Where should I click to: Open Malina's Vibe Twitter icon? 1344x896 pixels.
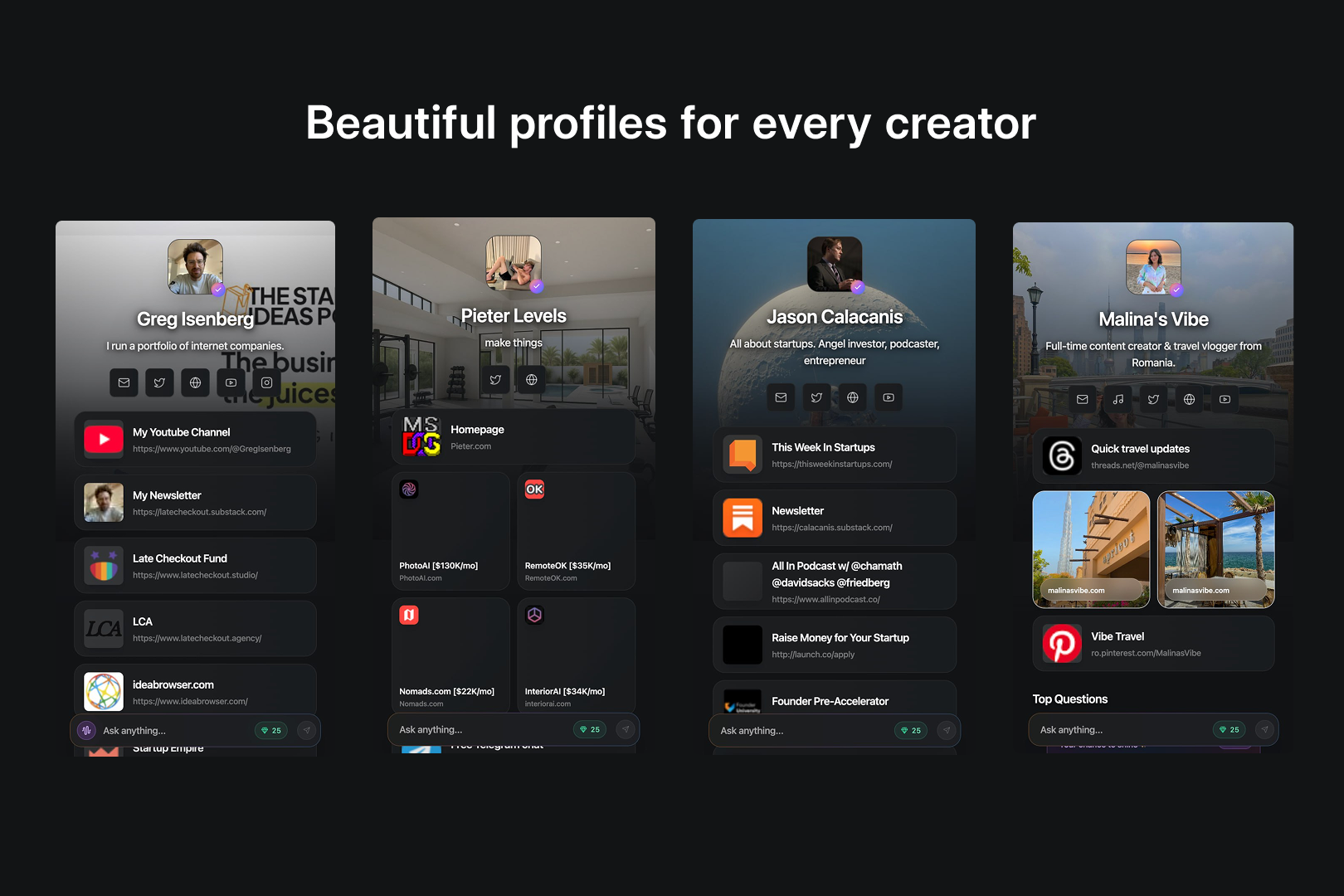pyautogui.click(x=1153, y=399)
